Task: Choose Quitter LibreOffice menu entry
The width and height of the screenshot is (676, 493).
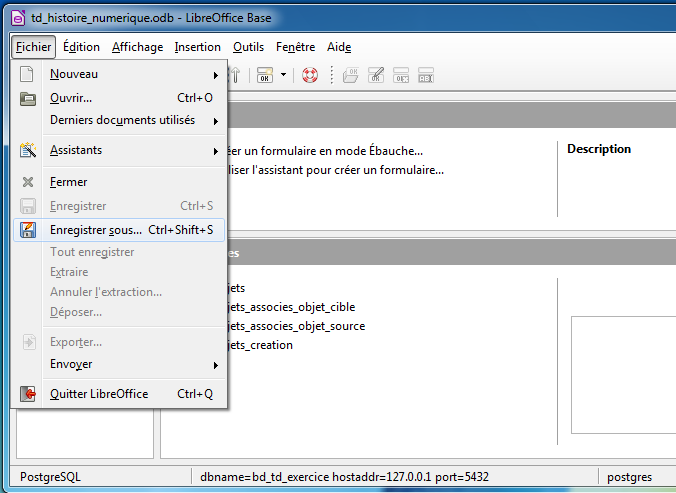Action: coord(119,394)
